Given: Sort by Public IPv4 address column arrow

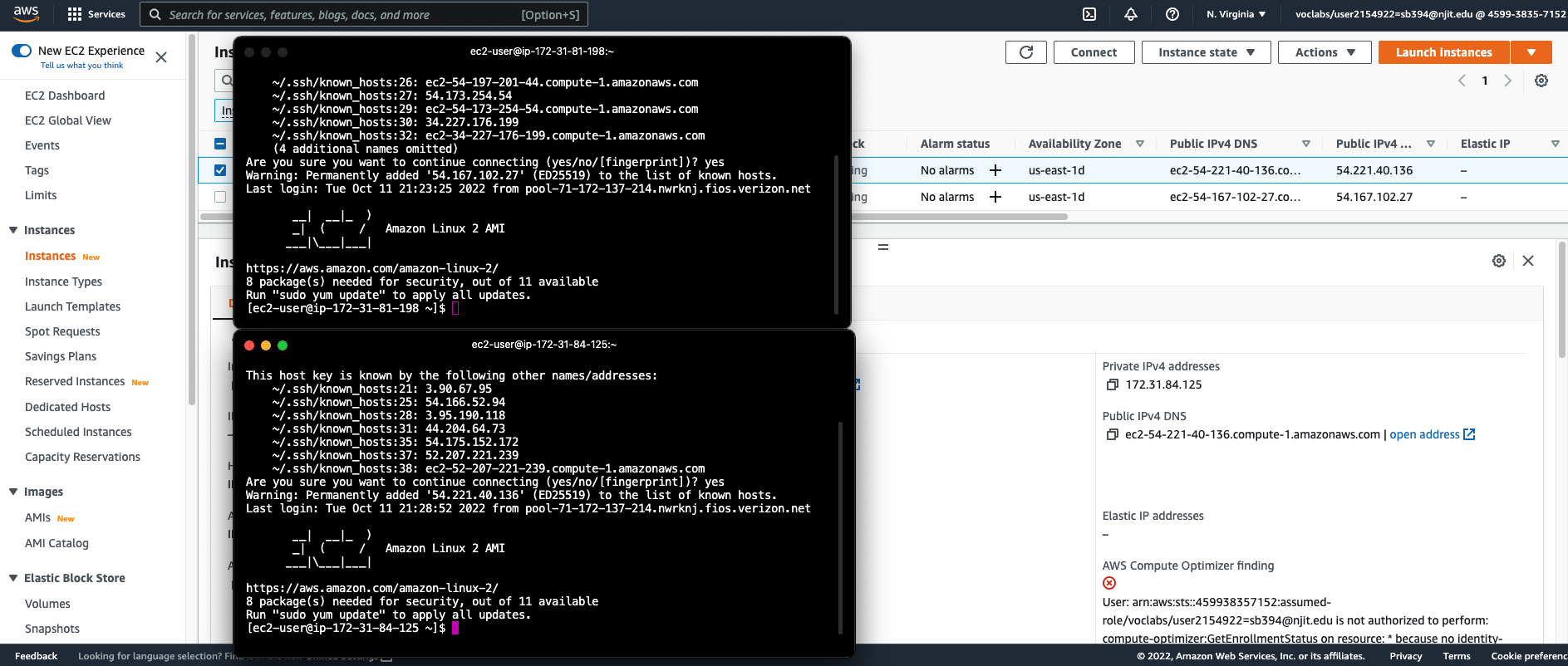Looking at the screenshot, I should pos(1431,144).
